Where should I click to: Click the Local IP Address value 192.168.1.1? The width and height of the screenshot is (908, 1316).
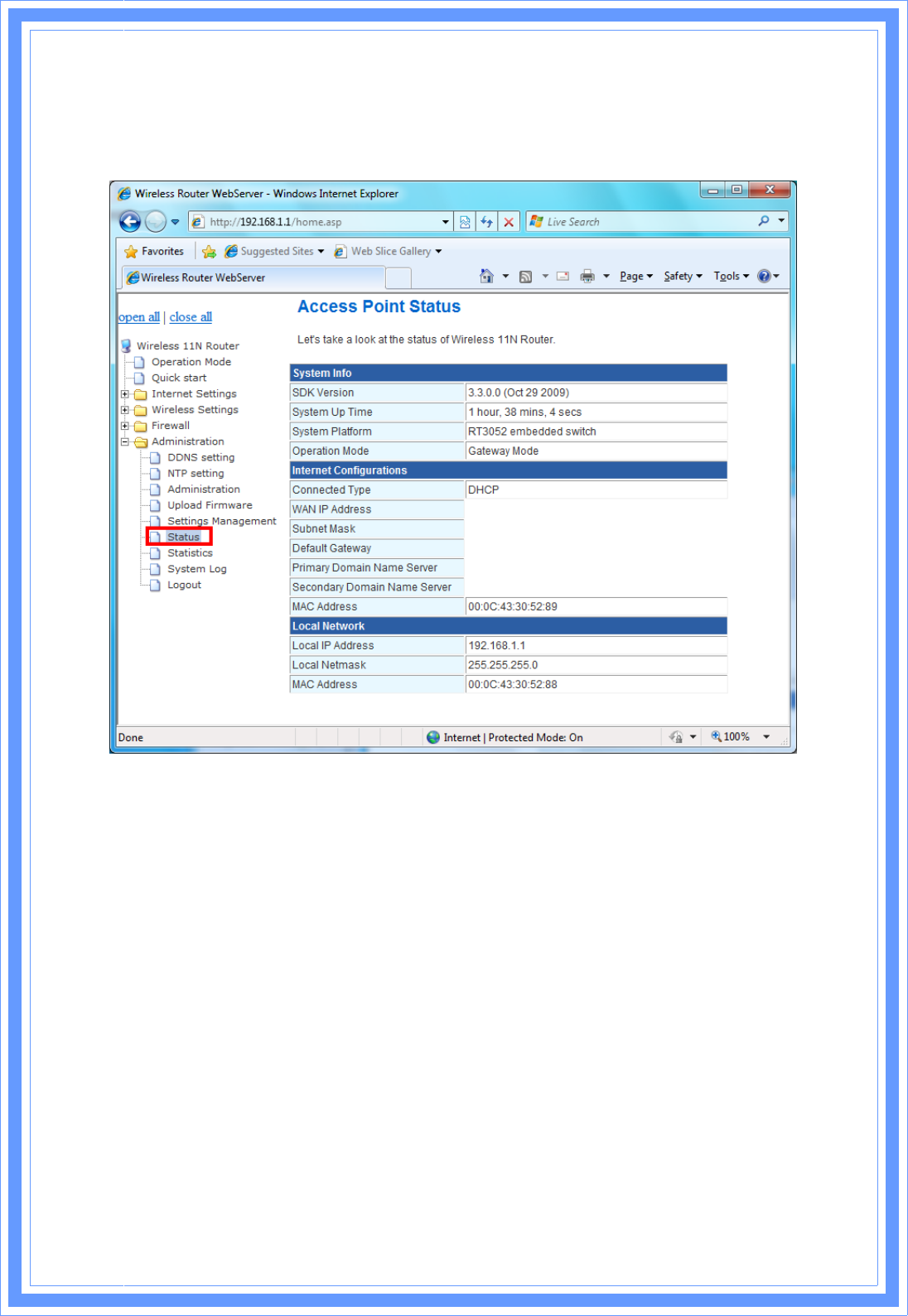coord(497,646)
